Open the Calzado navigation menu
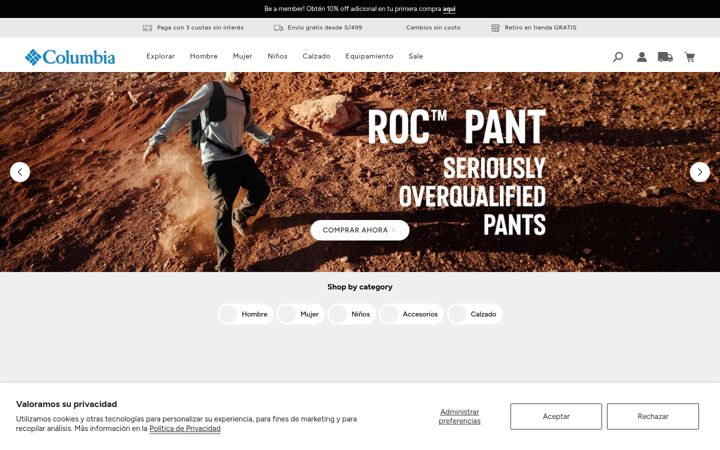Screen dimensions: 720x450 316,56
